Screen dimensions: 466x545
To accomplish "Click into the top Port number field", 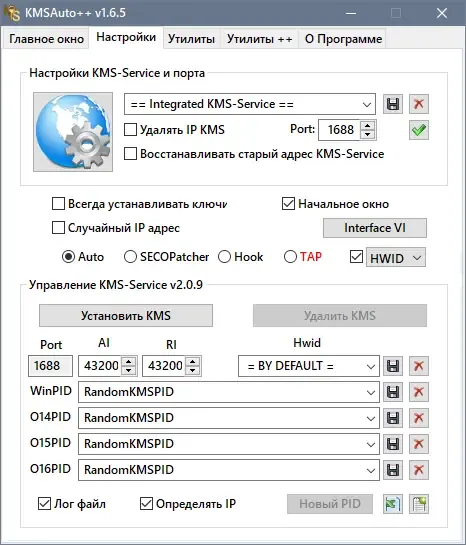I will point(340,130).
